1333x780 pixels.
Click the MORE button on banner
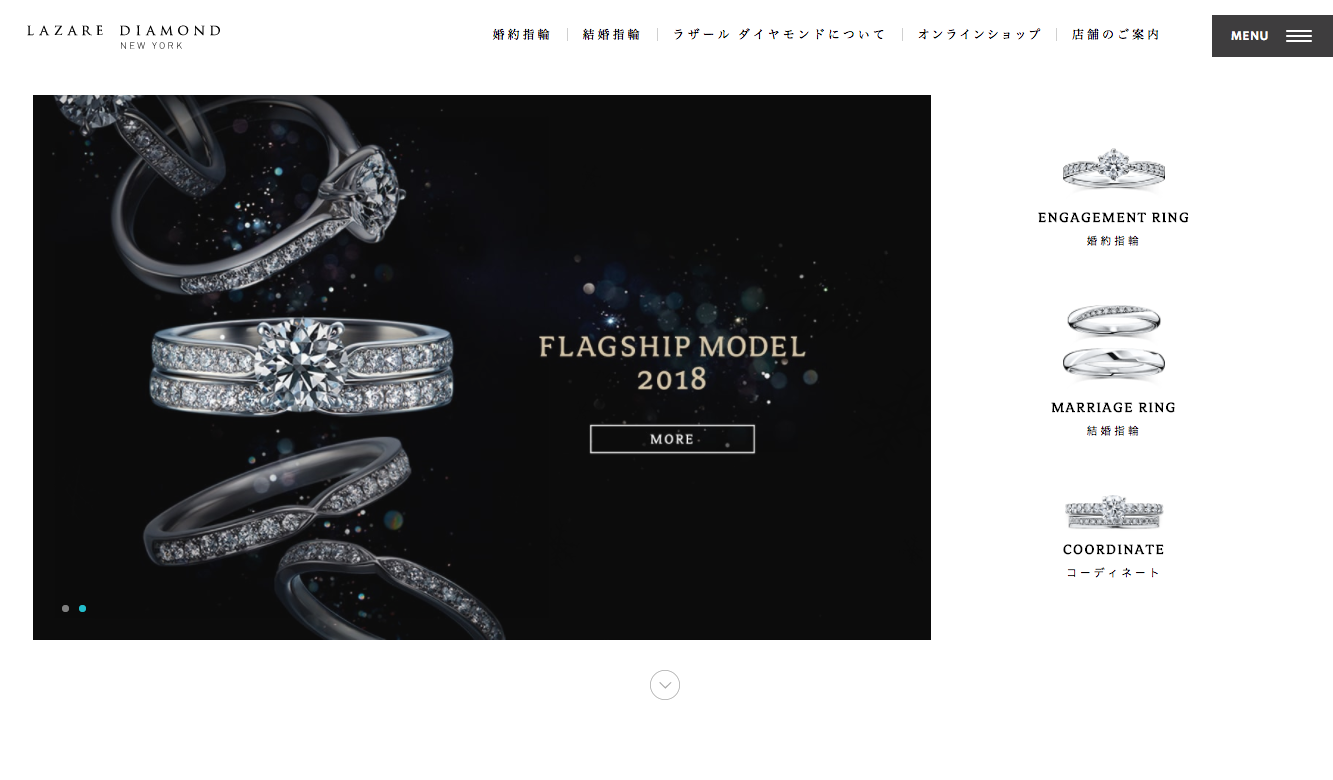[672, 439]
